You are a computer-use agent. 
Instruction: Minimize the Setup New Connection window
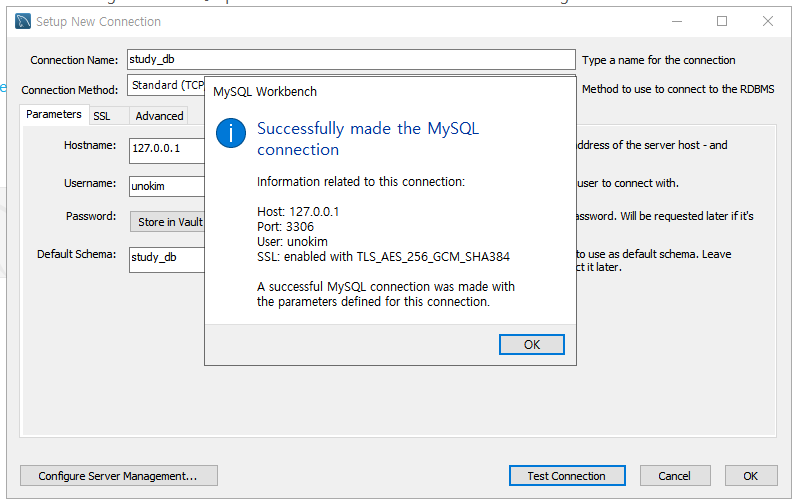click(x=677, y=21)
